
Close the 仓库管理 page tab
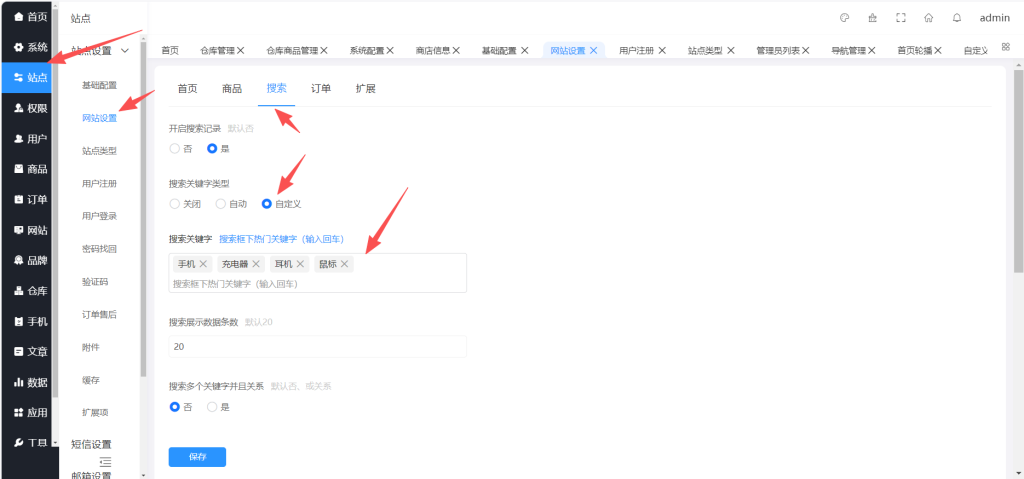[240, 50]
